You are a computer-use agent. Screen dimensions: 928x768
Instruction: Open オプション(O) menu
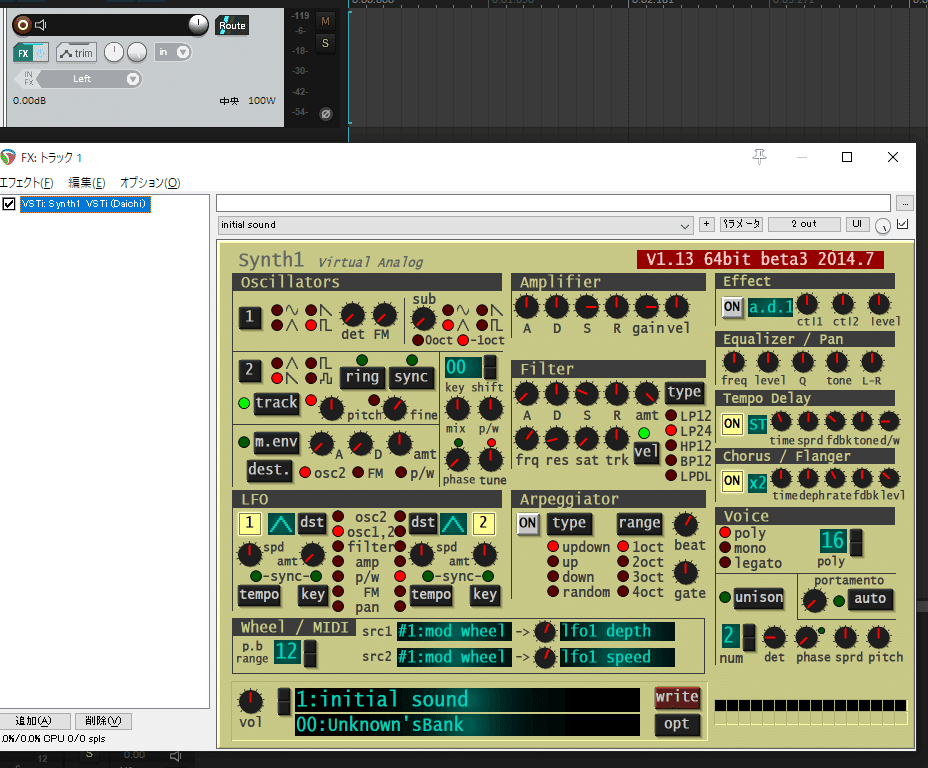click(150, 182)
